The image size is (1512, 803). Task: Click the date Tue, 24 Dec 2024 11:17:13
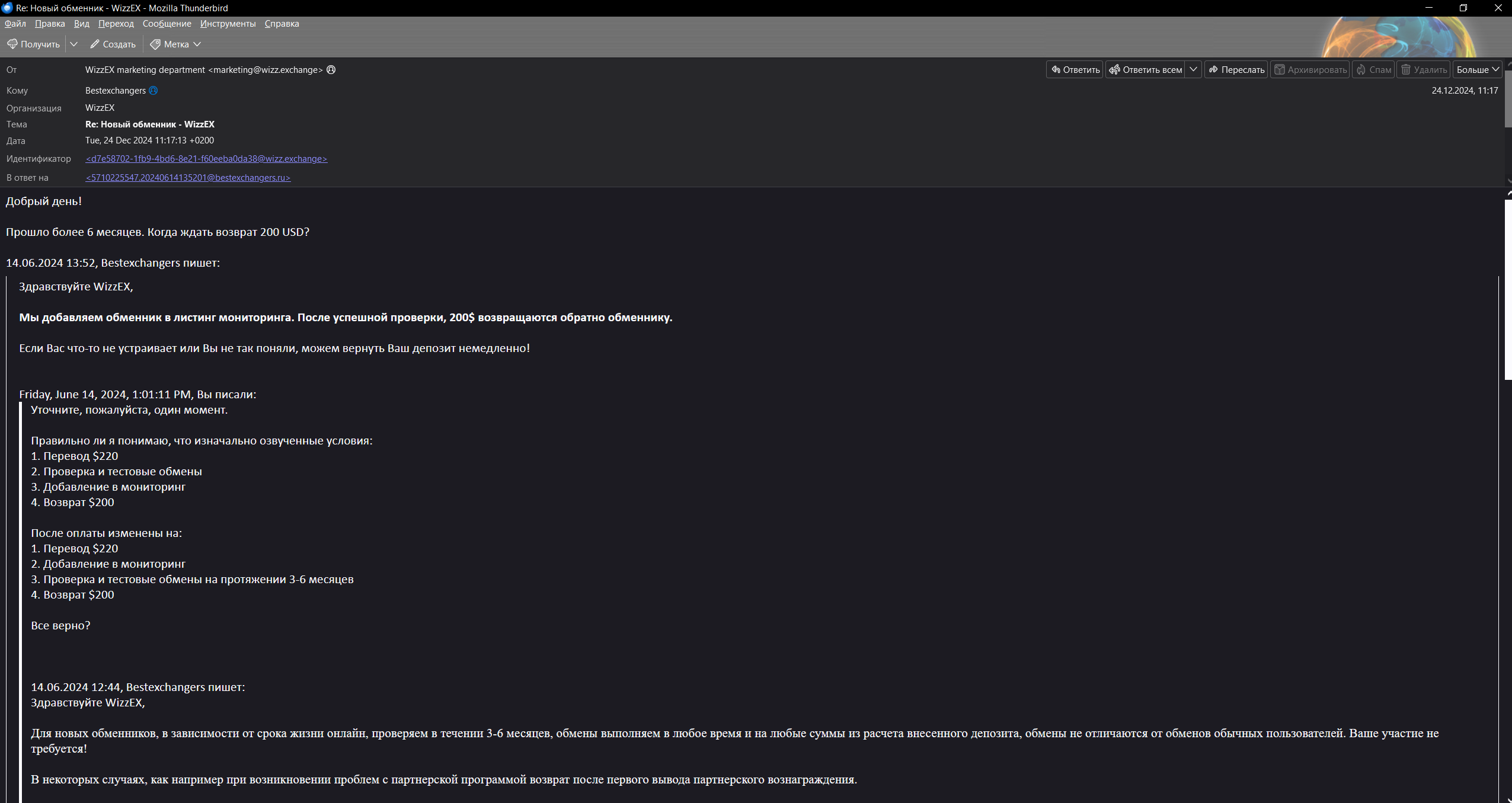tap(149, 140)
